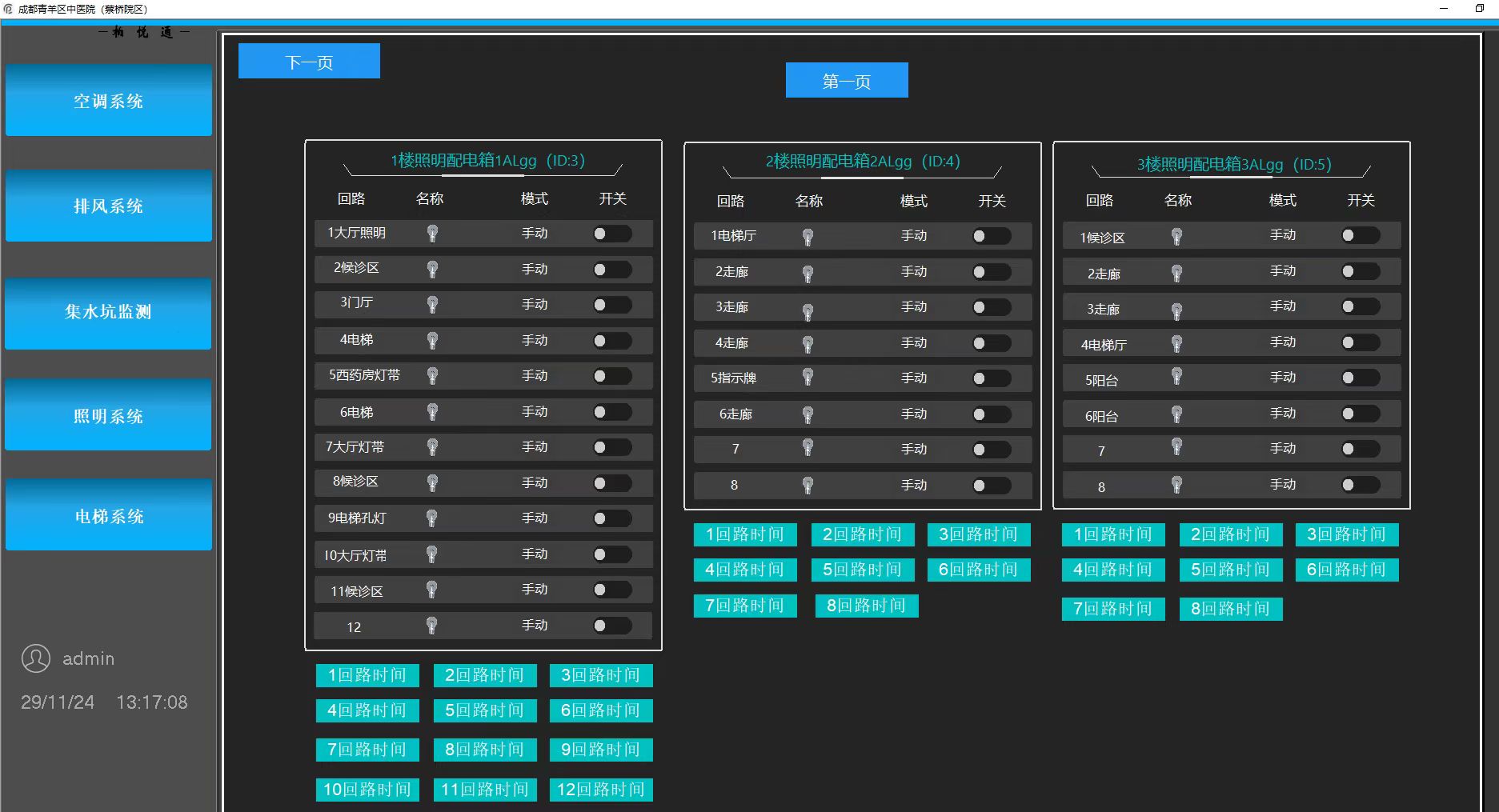This screenshot has height=812, width=1499.
Task: Click the bulb icon for 1大厅照明
Action: (432, 233)
